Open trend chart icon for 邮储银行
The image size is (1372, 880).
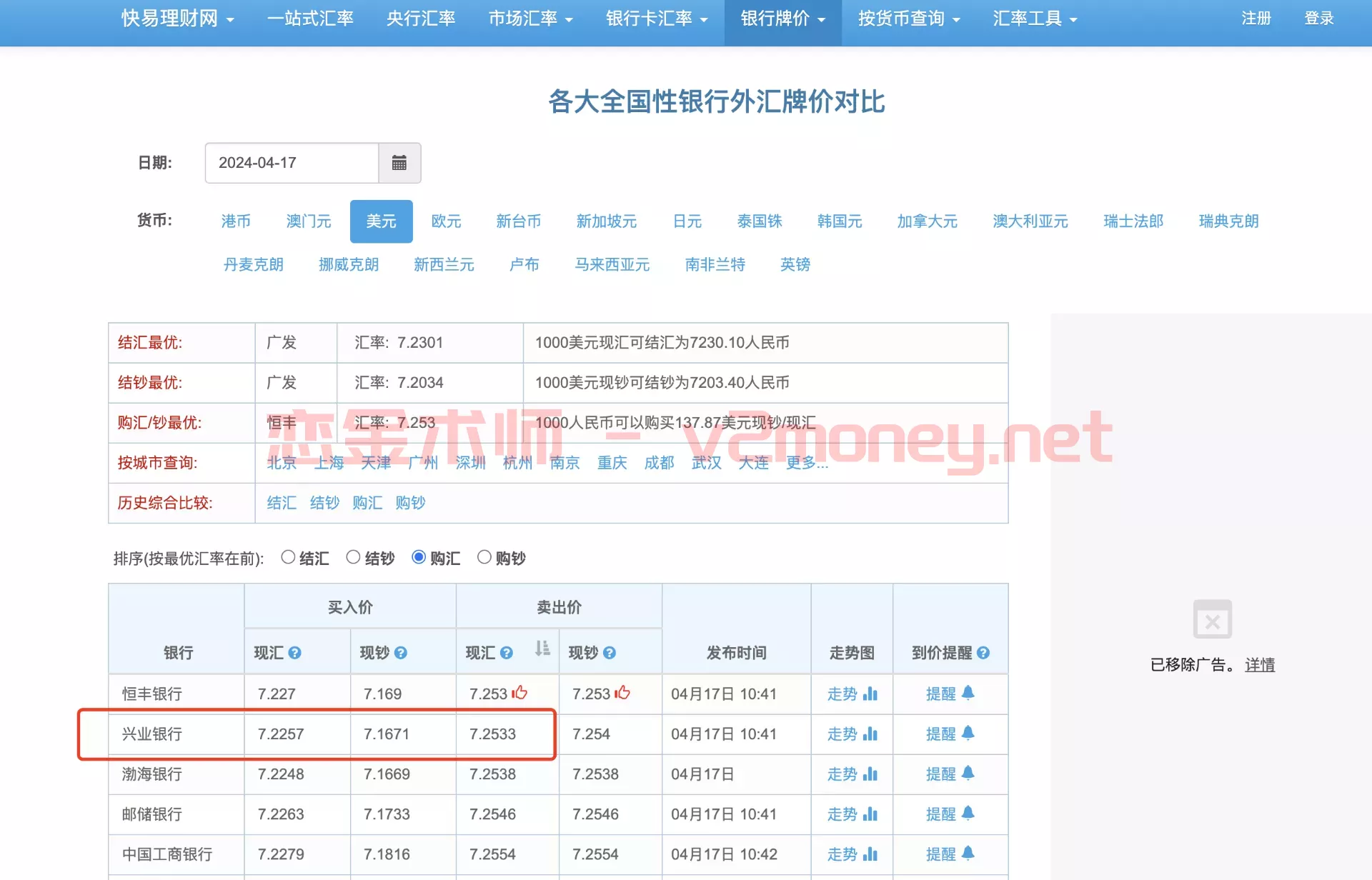[870, 814]
